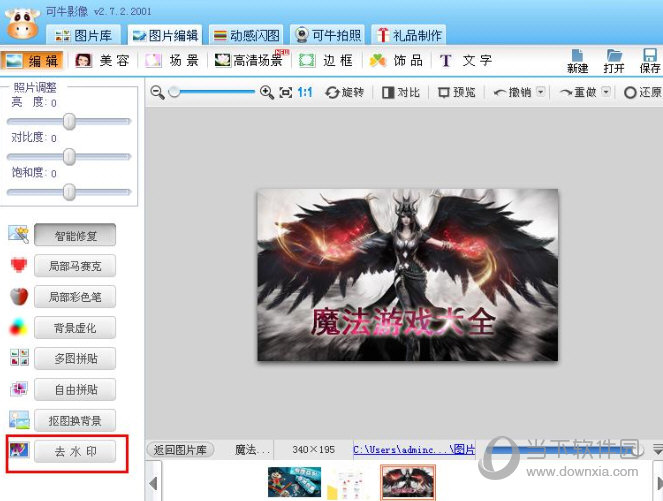
Task: Click the 对比度 contrast slider handle
Action: click(70, 157)
